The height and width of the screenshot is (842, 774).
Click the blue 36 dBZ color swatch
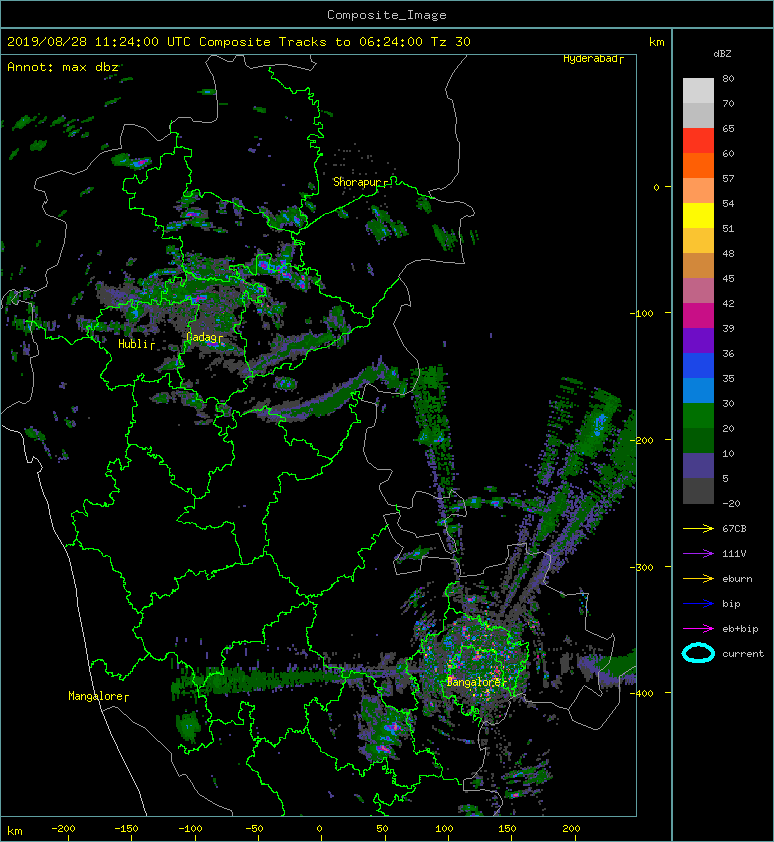point(698,366)
